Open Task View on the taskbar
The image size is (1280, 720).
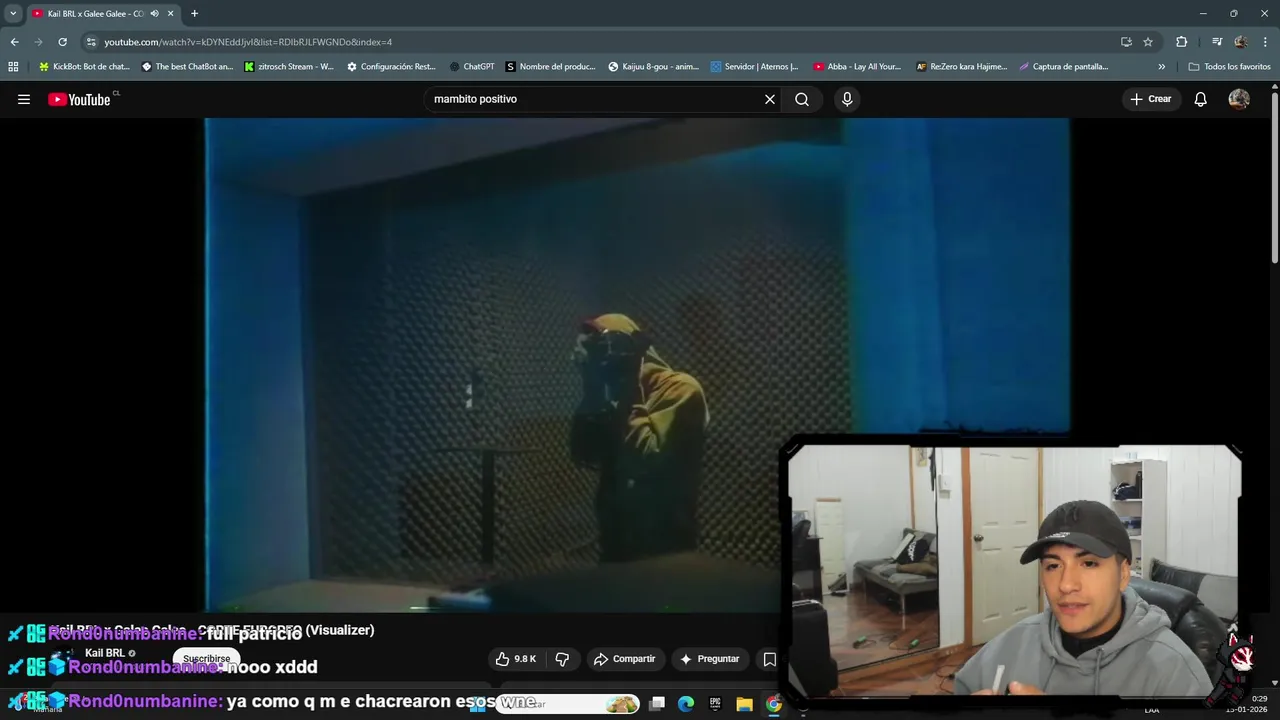point(657,704)
